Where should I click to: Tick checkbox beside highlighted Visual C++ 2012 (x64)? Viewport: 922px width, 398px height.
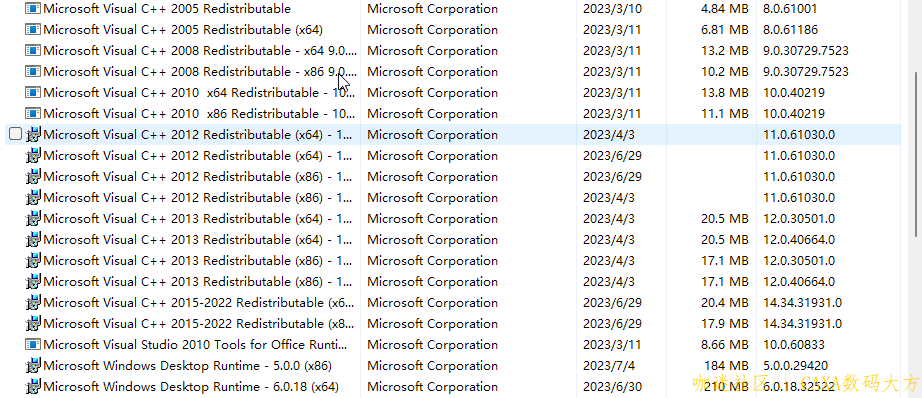(x=15, y=135)
